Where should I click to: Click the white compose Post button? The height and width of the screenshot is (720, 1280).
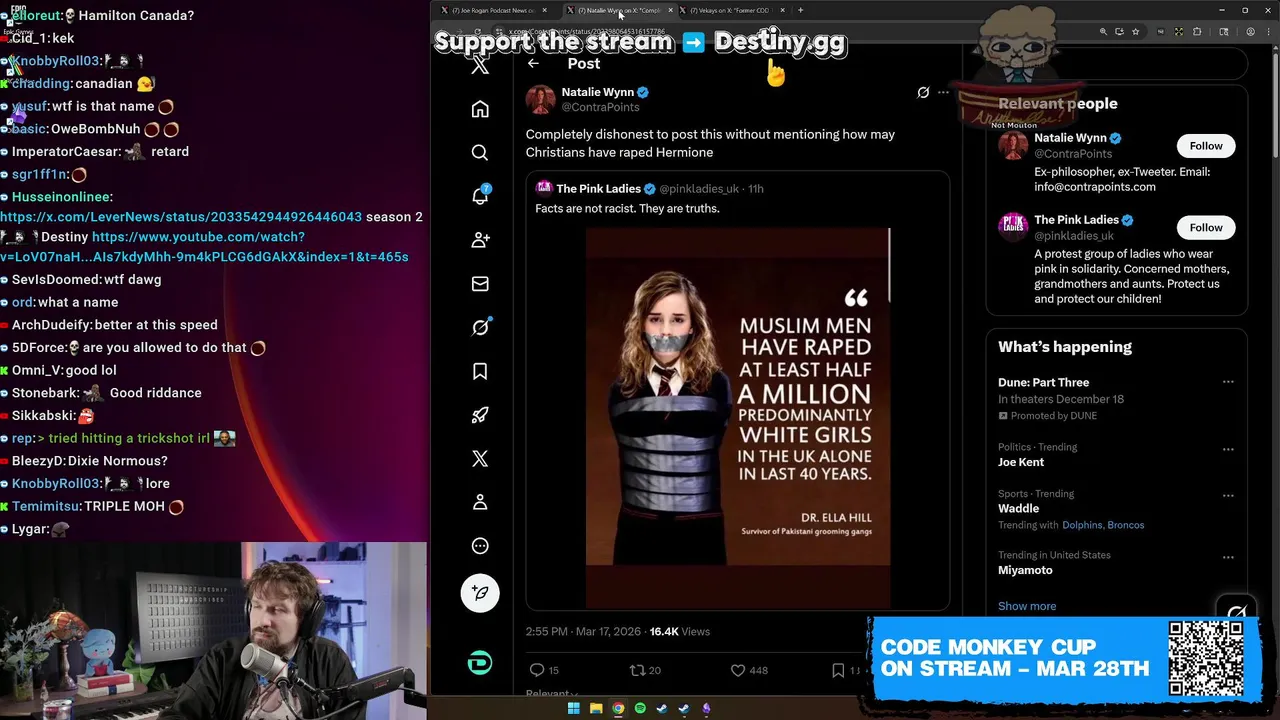480,593
